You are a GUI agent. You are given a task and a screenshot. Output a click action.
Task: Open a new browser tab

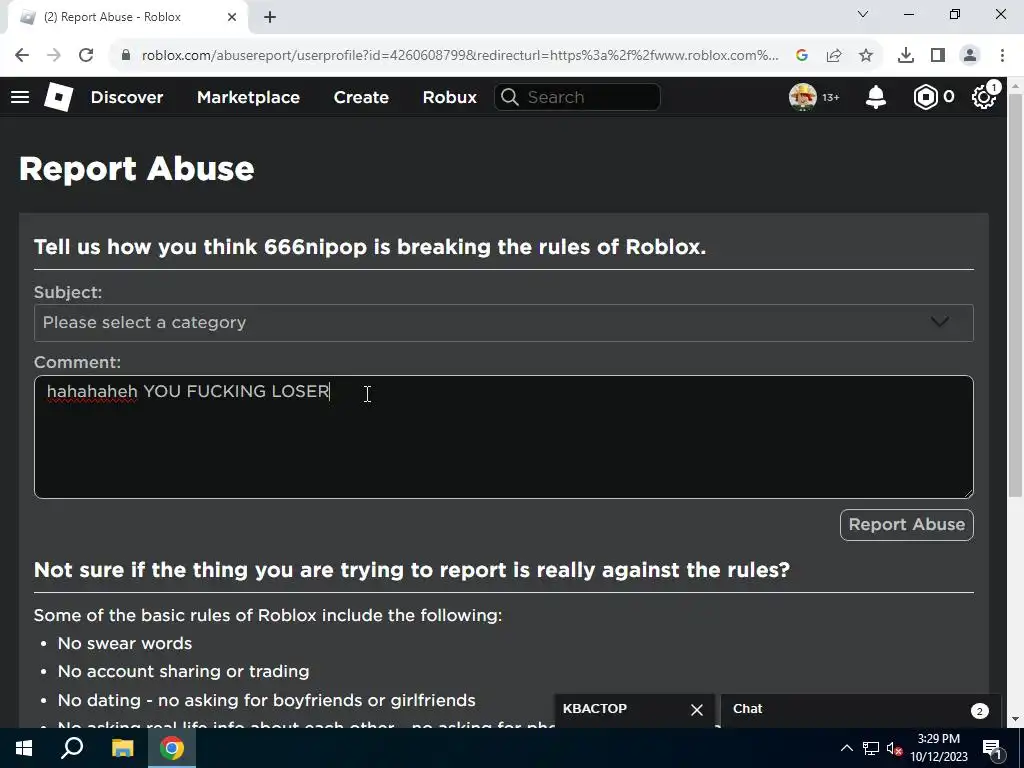[x=270, y=18]
